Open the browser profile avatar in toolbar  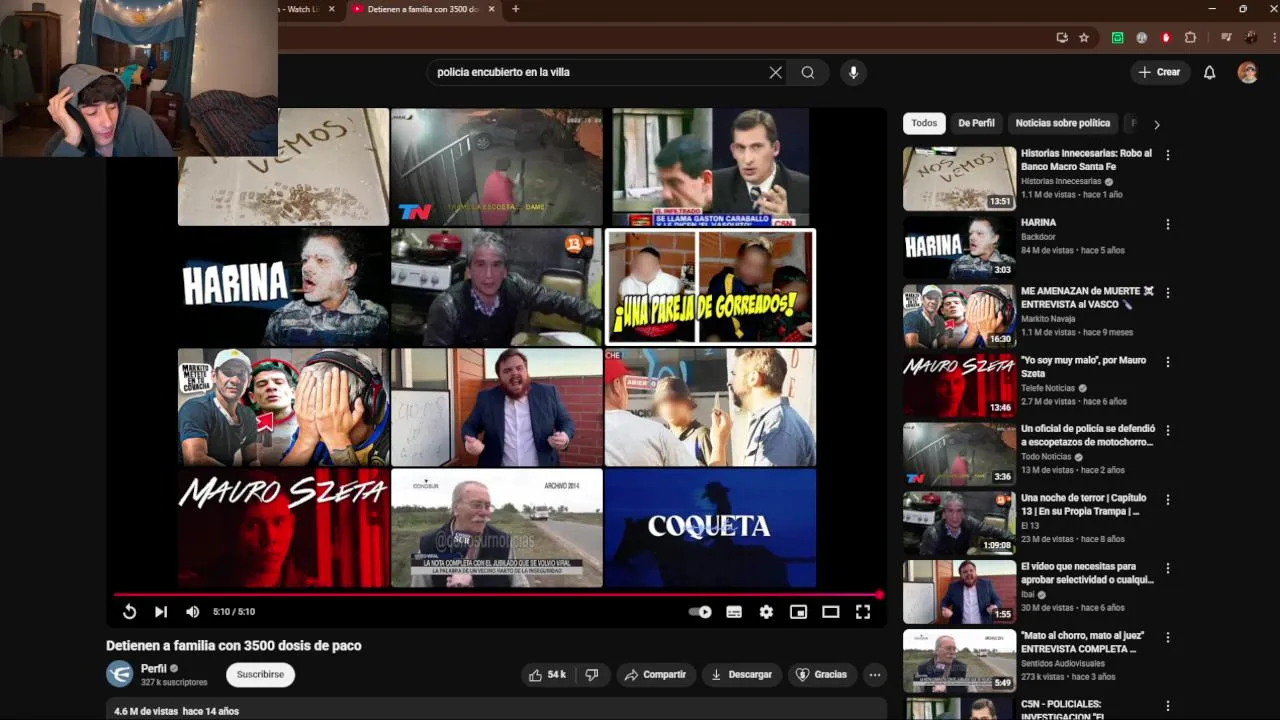point(1250,38)
